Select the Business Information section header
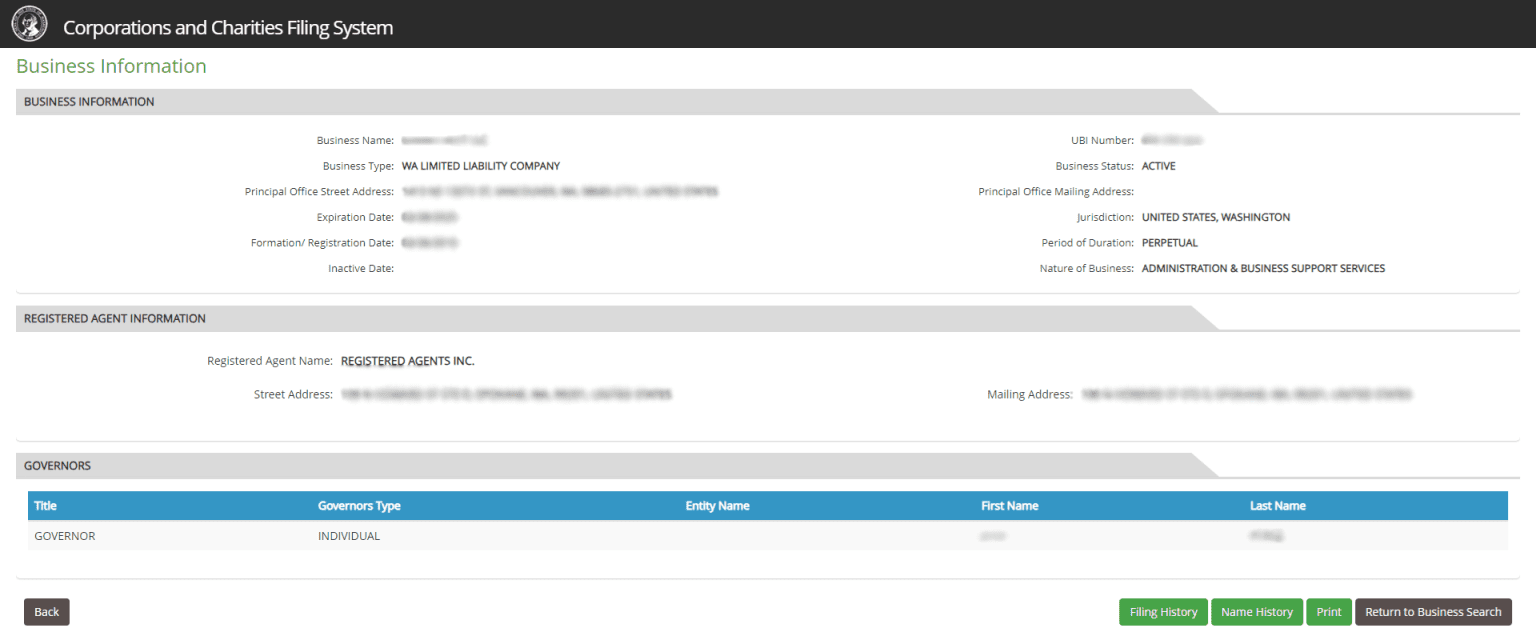 pyautogui.click(x=89, y=102)
